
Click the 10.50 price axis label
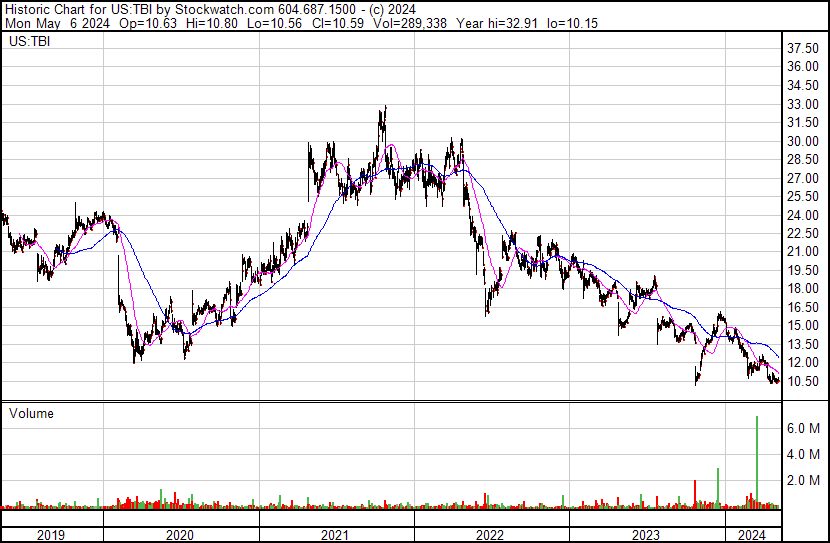(x=803, y=382)
